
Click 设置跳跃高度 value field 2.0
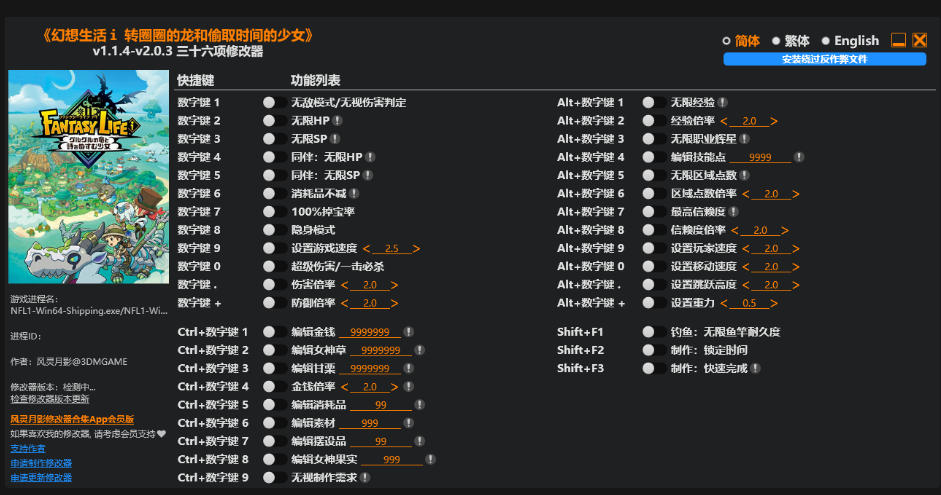click(771, 285)
